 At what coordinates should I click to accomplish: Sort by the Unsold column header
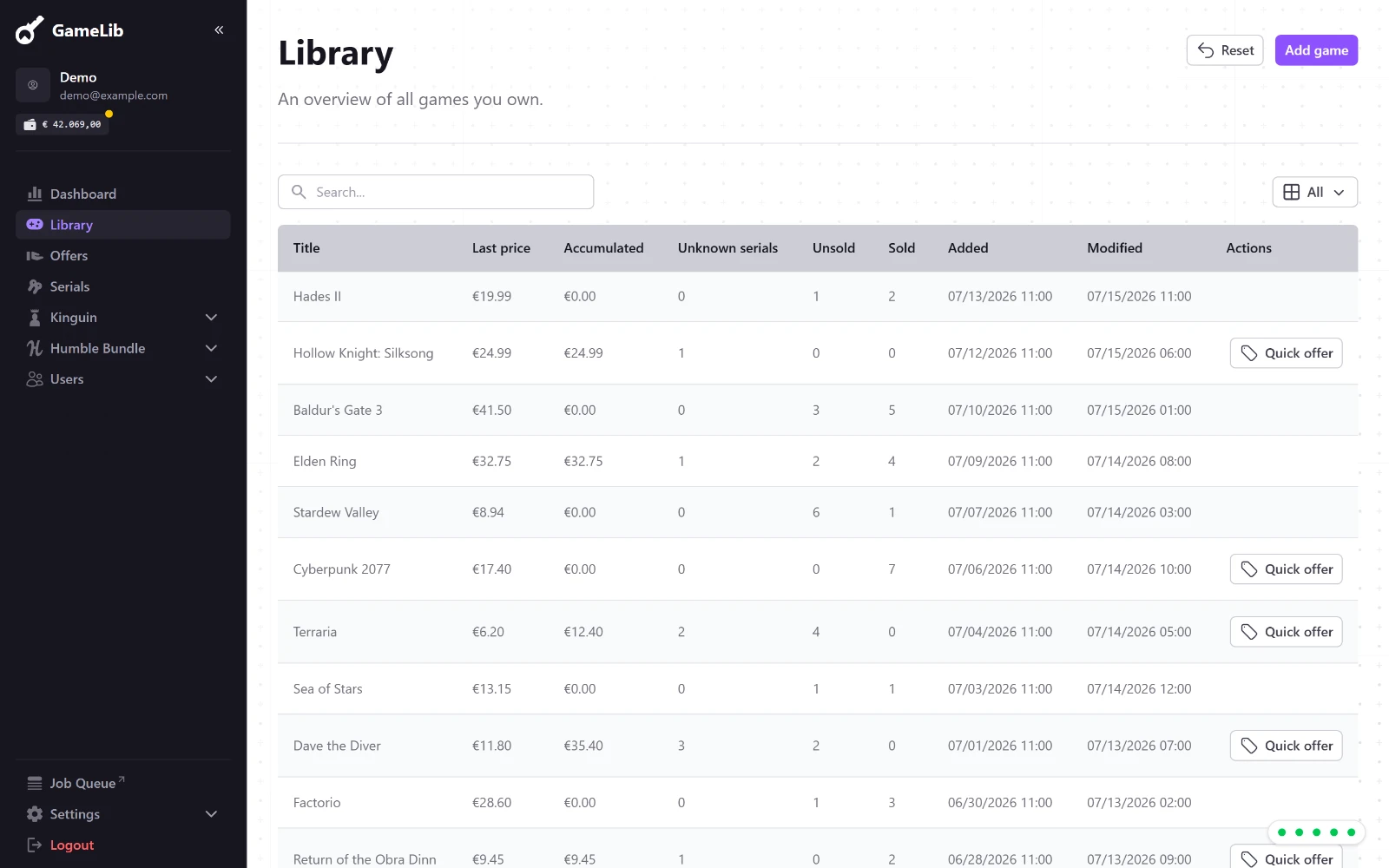(x=833, y=248)
